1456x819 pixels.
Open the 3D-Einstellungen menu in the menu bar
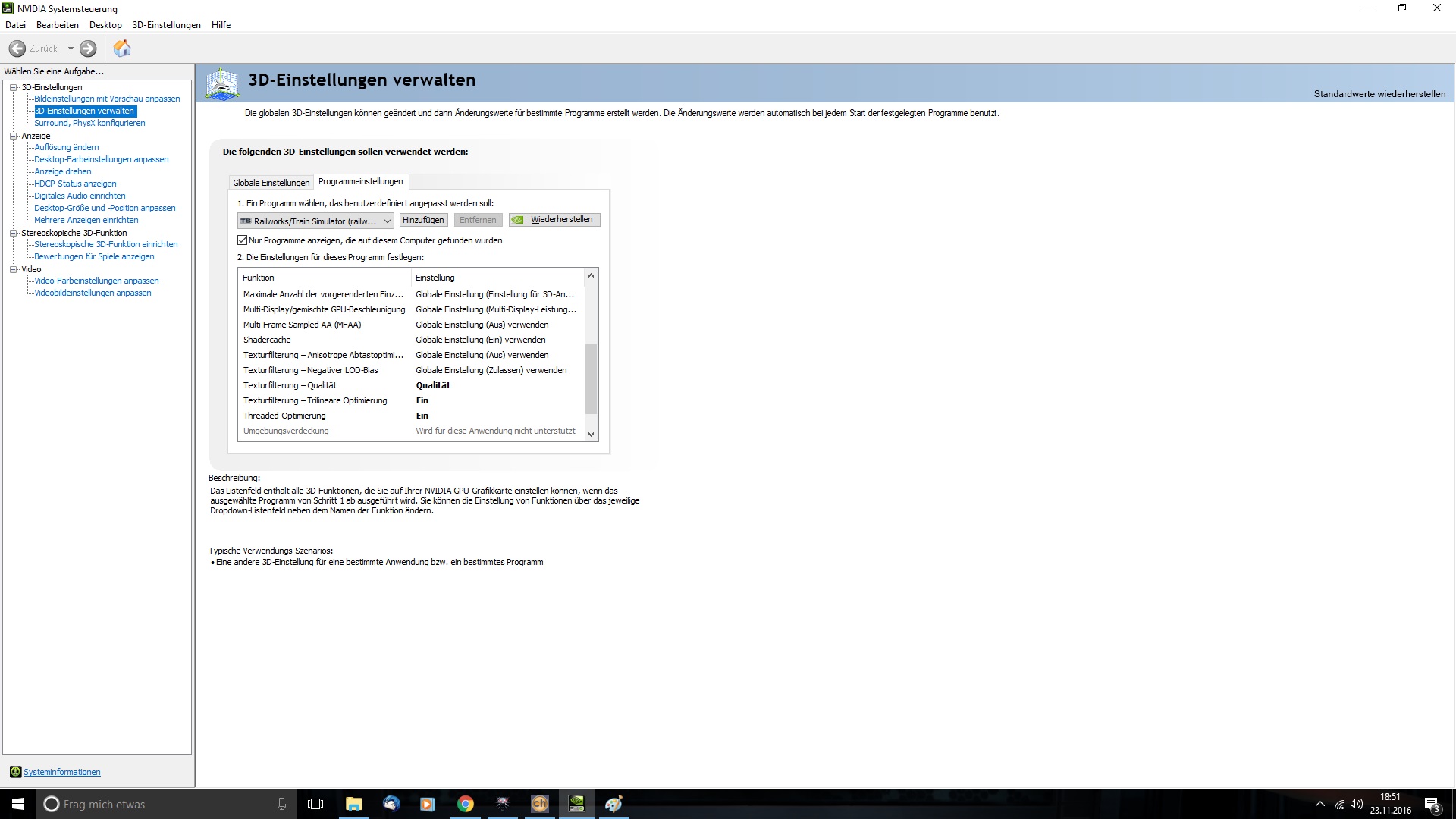pos(166,25)
